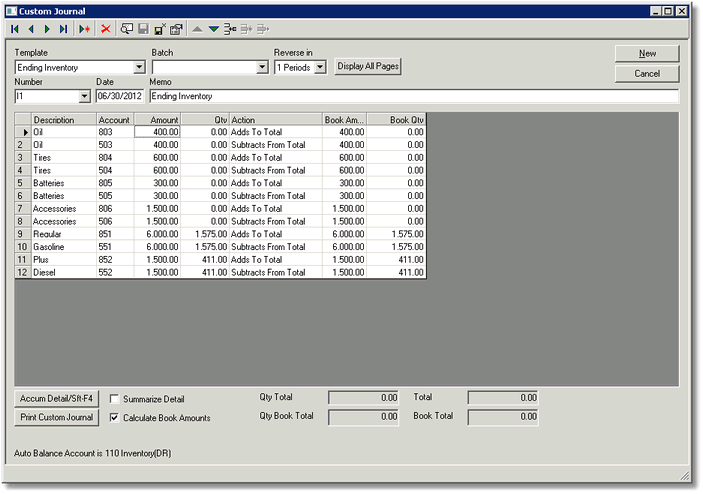The image size is (703, 494).
Task: Click the save-and-close diskette icon
Action: click(x=160, y=29)
